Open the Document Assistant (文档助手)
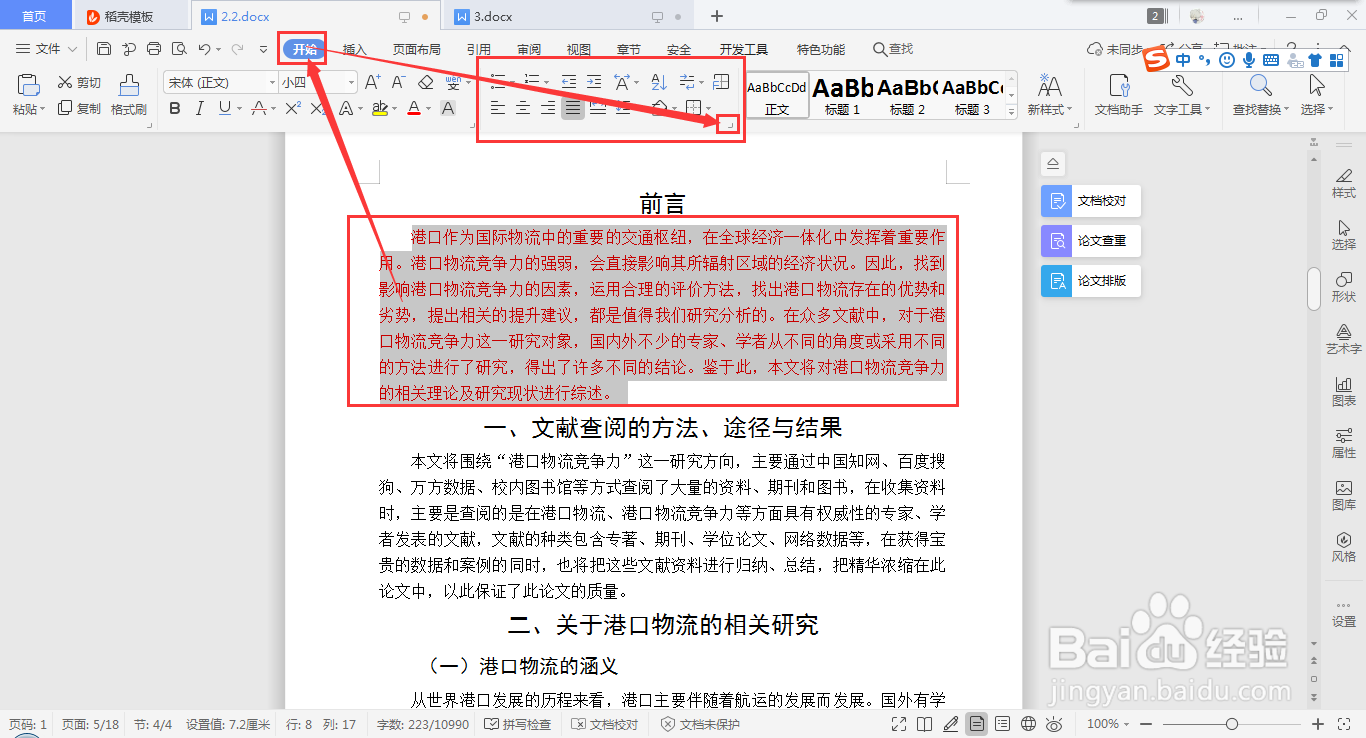 point(1119,95)
